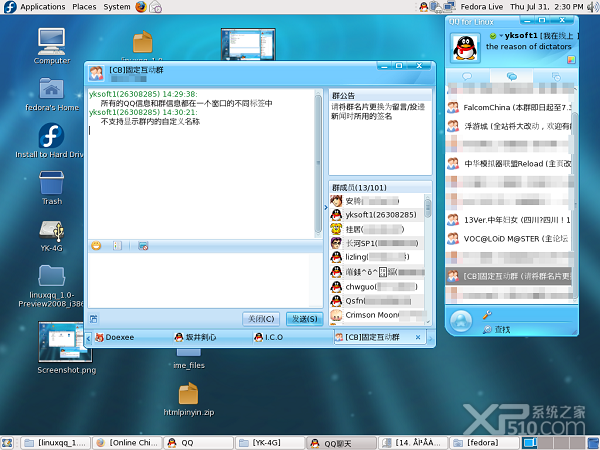The height and width of the screenshot is (450, 600).
Task: Select the Install to Hard Drive icon
Action: pos(50,141)
